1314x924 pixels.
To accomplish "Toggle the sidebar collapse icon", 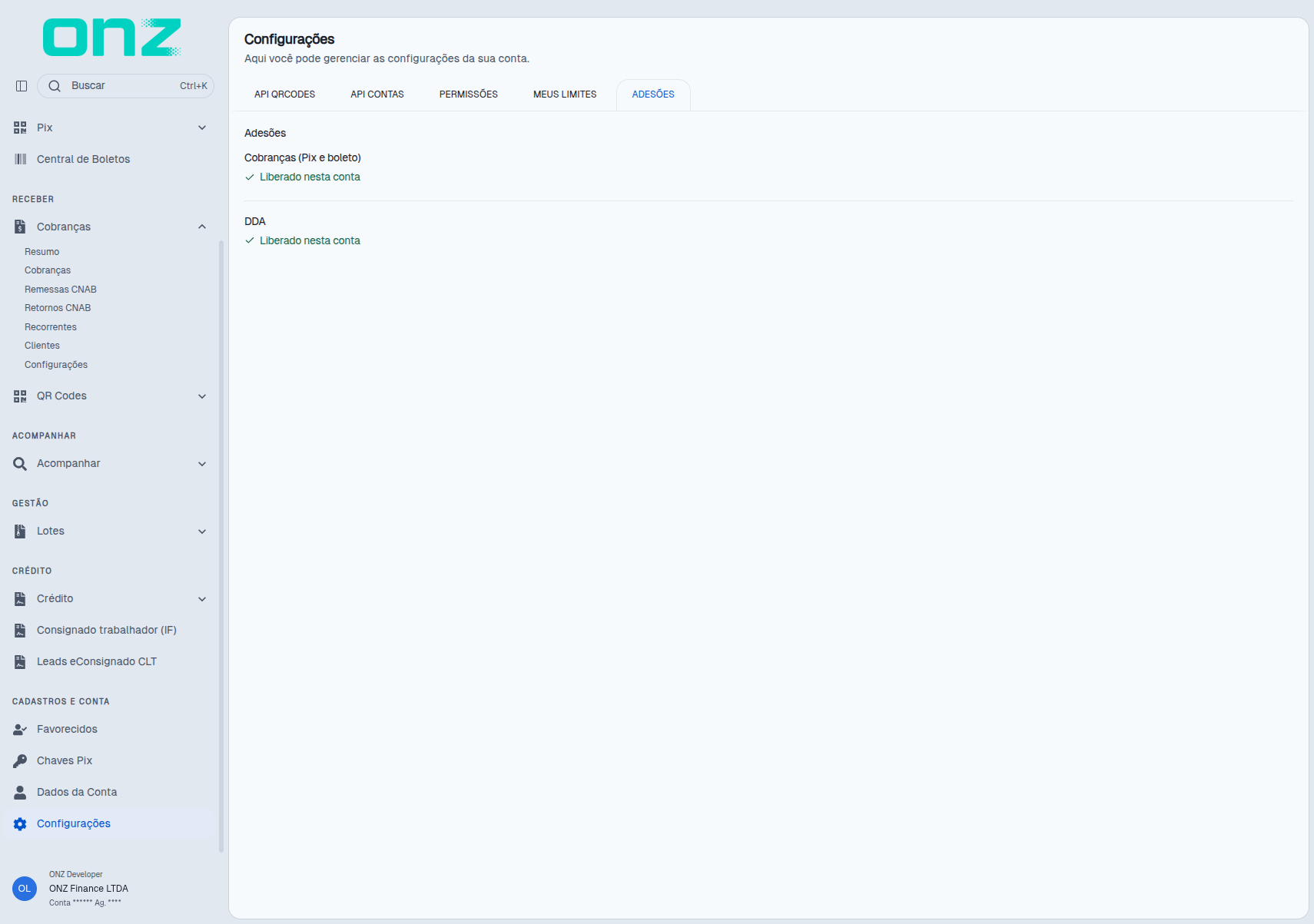I will [x=22, y=86].
